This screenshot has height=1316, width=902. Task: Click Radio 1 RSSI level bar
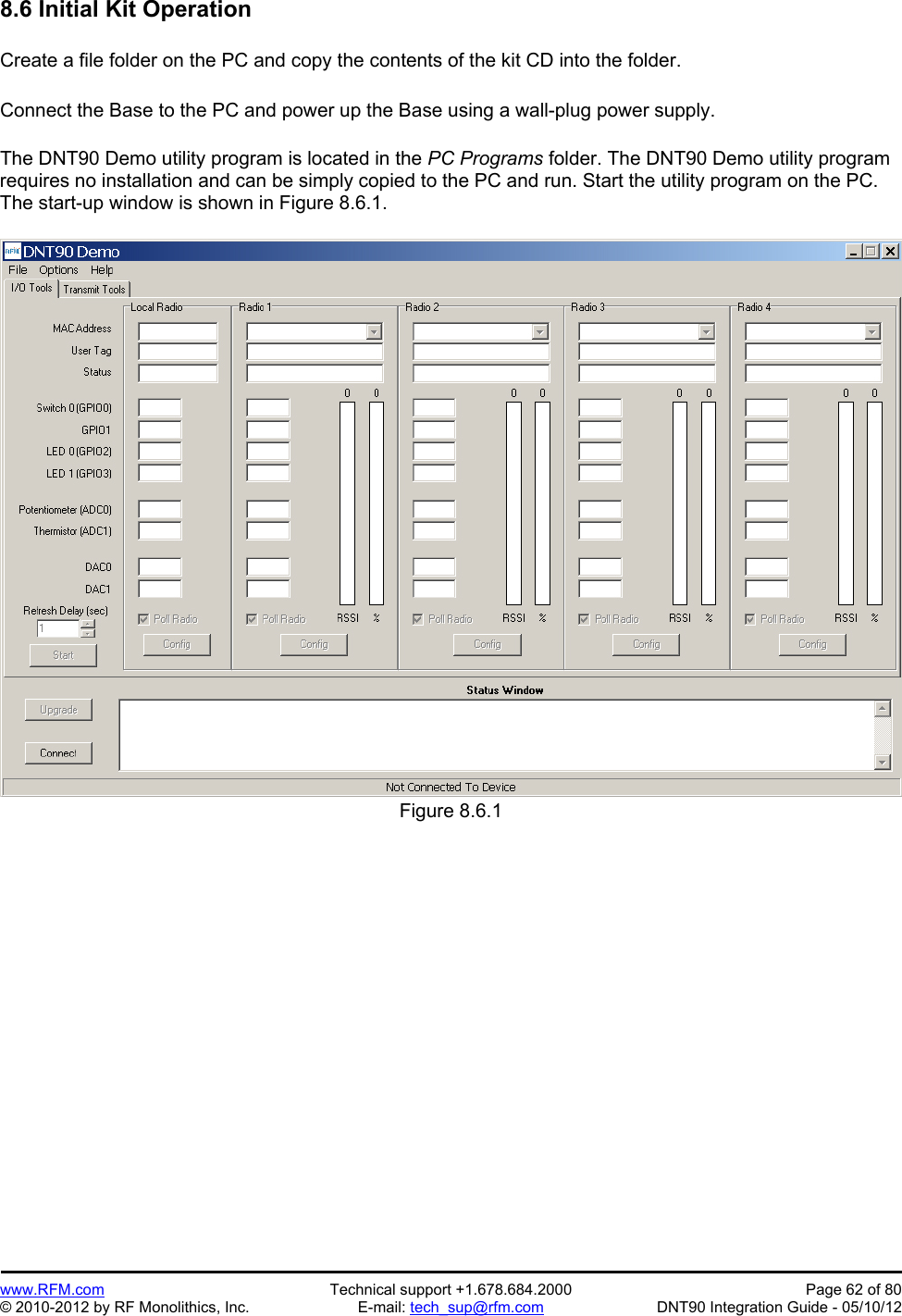tap(347, 503)
